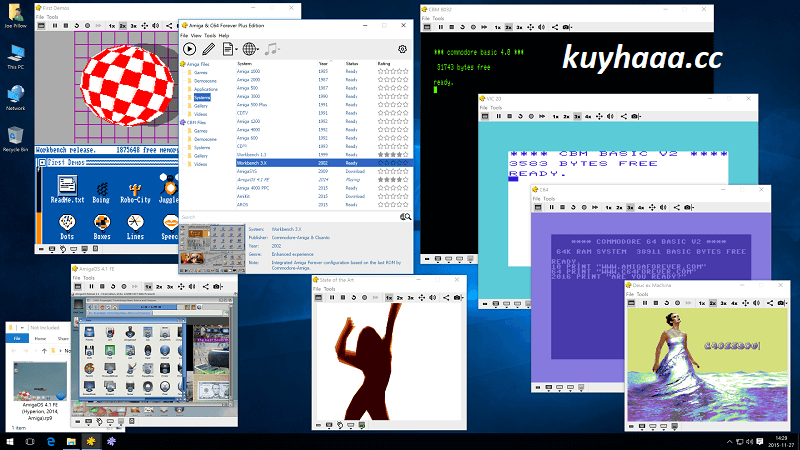Show hidden icons in the system tray
The image size is (800, 450).
(729, 442)
